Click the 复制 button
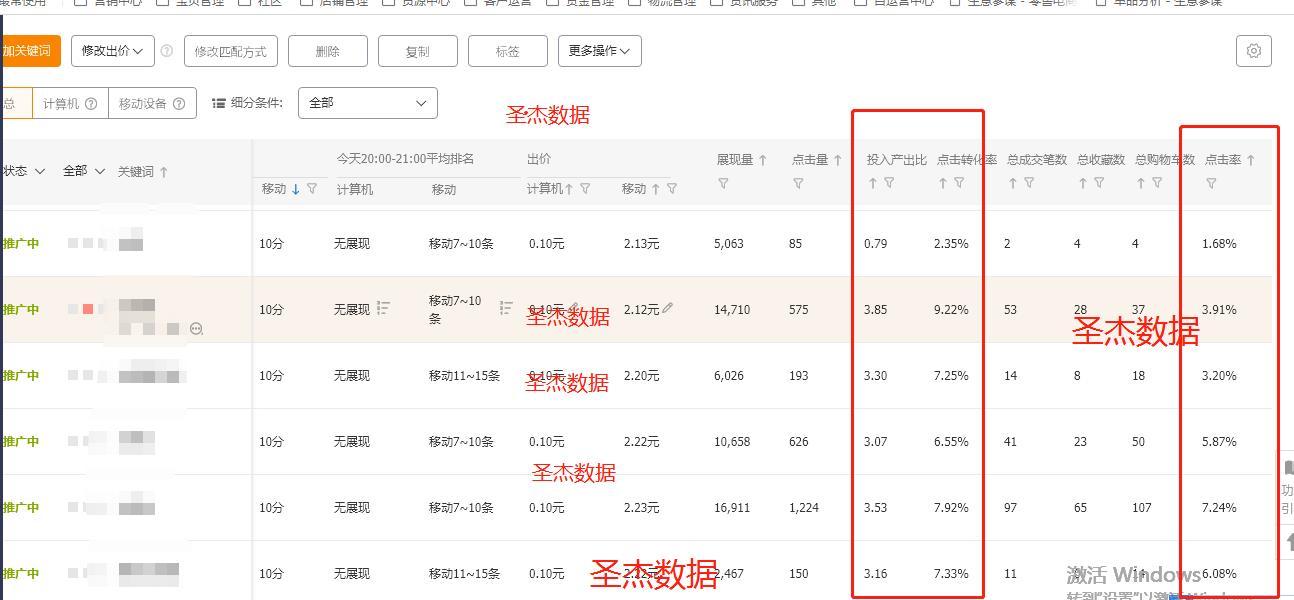1294x600 pixels. tap(417, 51)
